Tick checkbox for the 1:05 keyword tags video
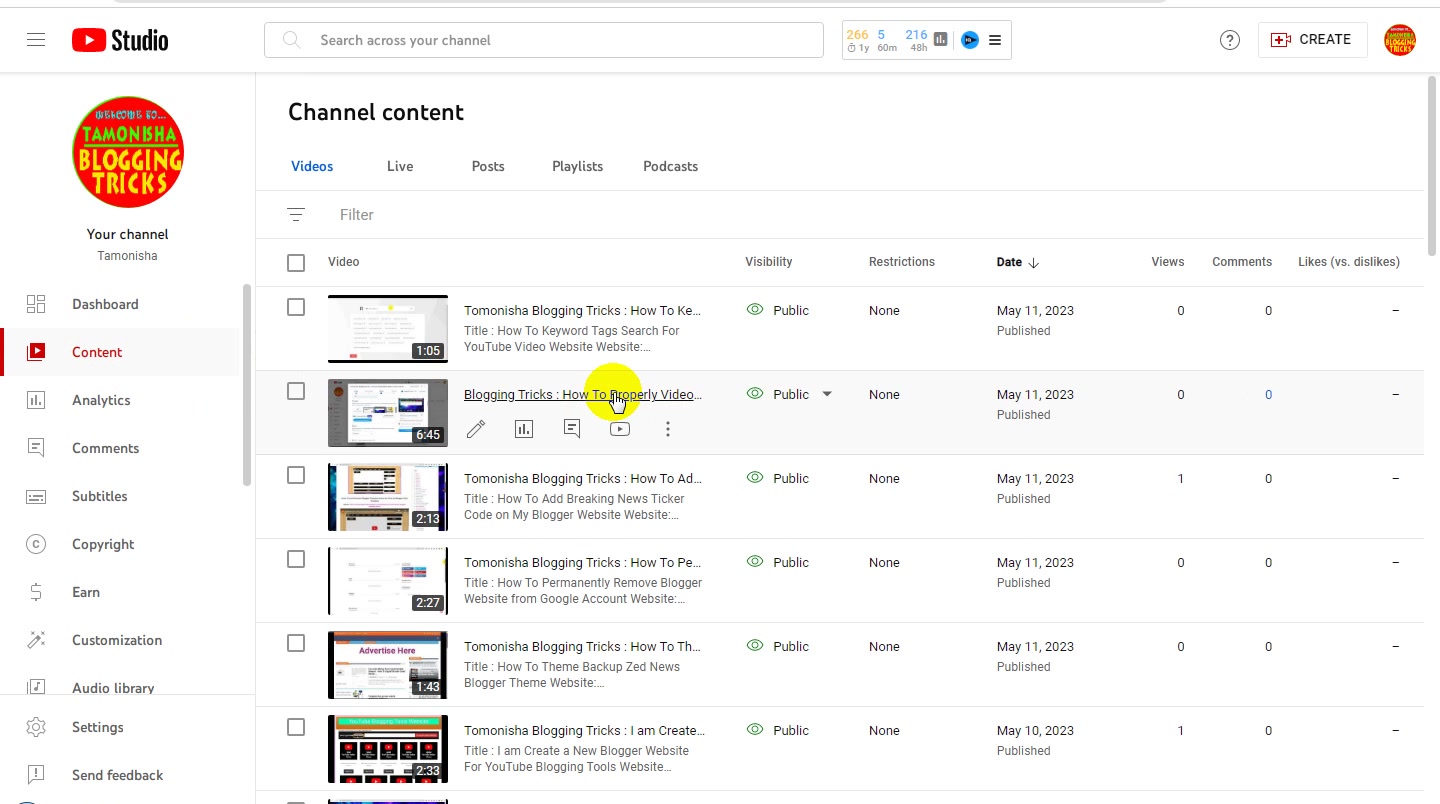The width and height of the screenshot is (1440, 804). [296, 307]
